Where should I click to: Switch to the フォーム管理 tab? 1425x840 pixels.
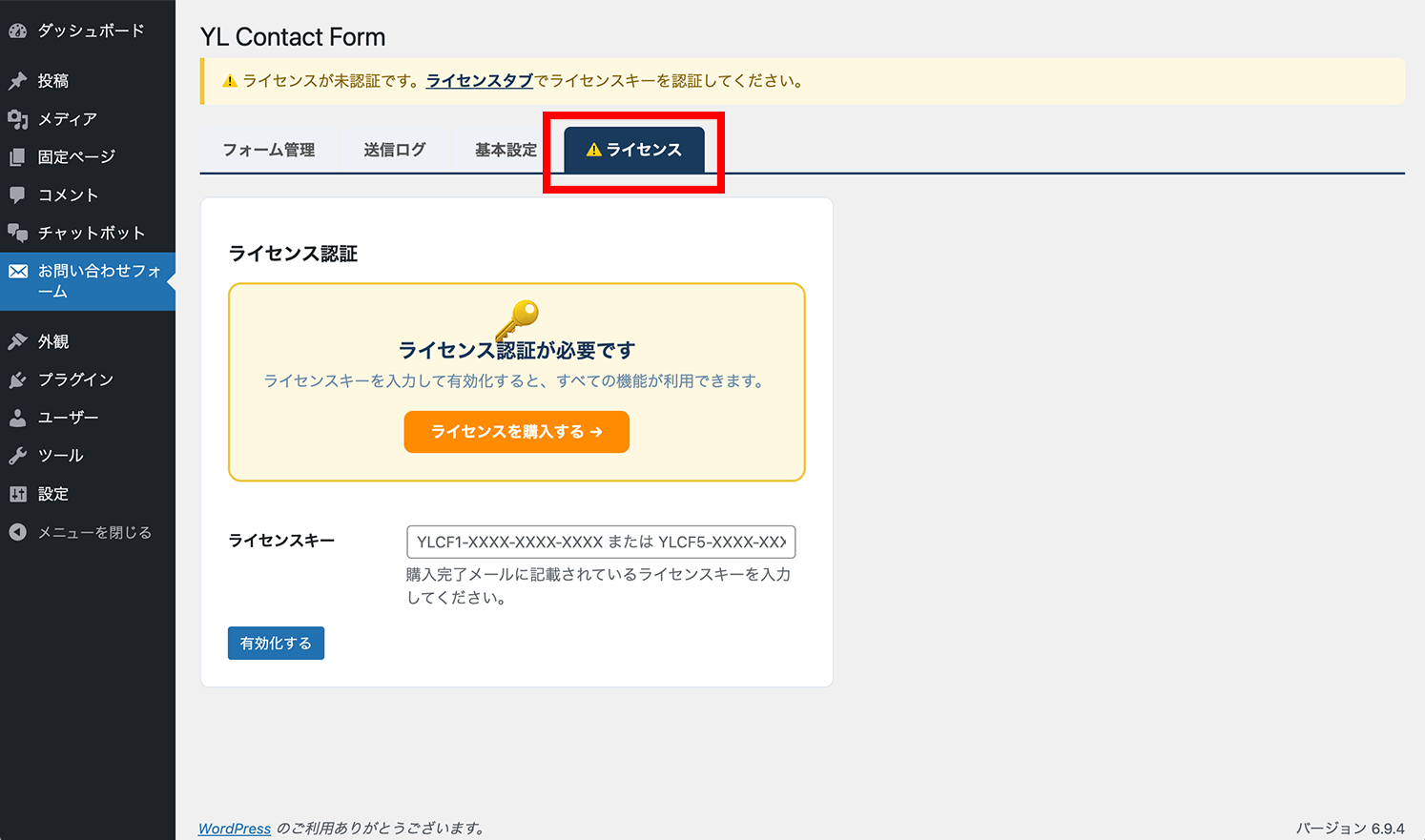268,150
